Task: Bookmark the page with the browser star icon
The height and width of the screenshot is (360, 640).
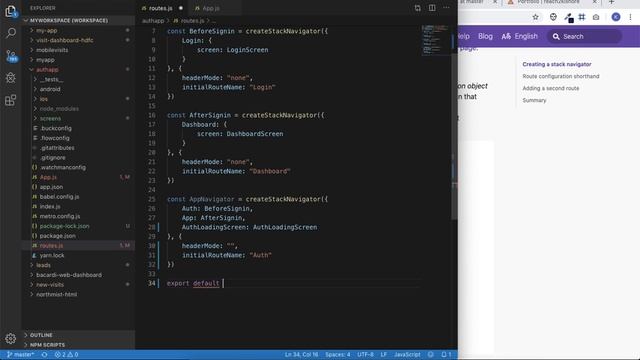Action: coord(536,17)
